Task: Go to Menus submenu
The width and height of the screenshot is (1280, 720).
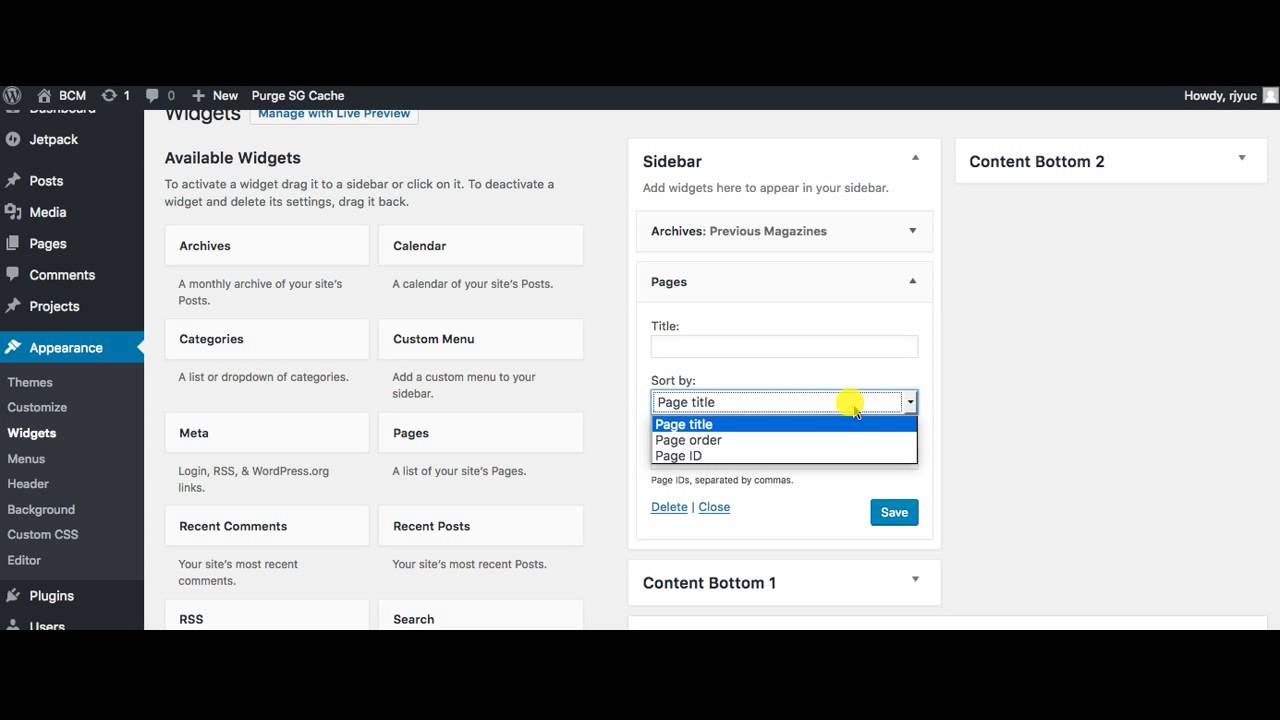Action: tap(26, 459)
